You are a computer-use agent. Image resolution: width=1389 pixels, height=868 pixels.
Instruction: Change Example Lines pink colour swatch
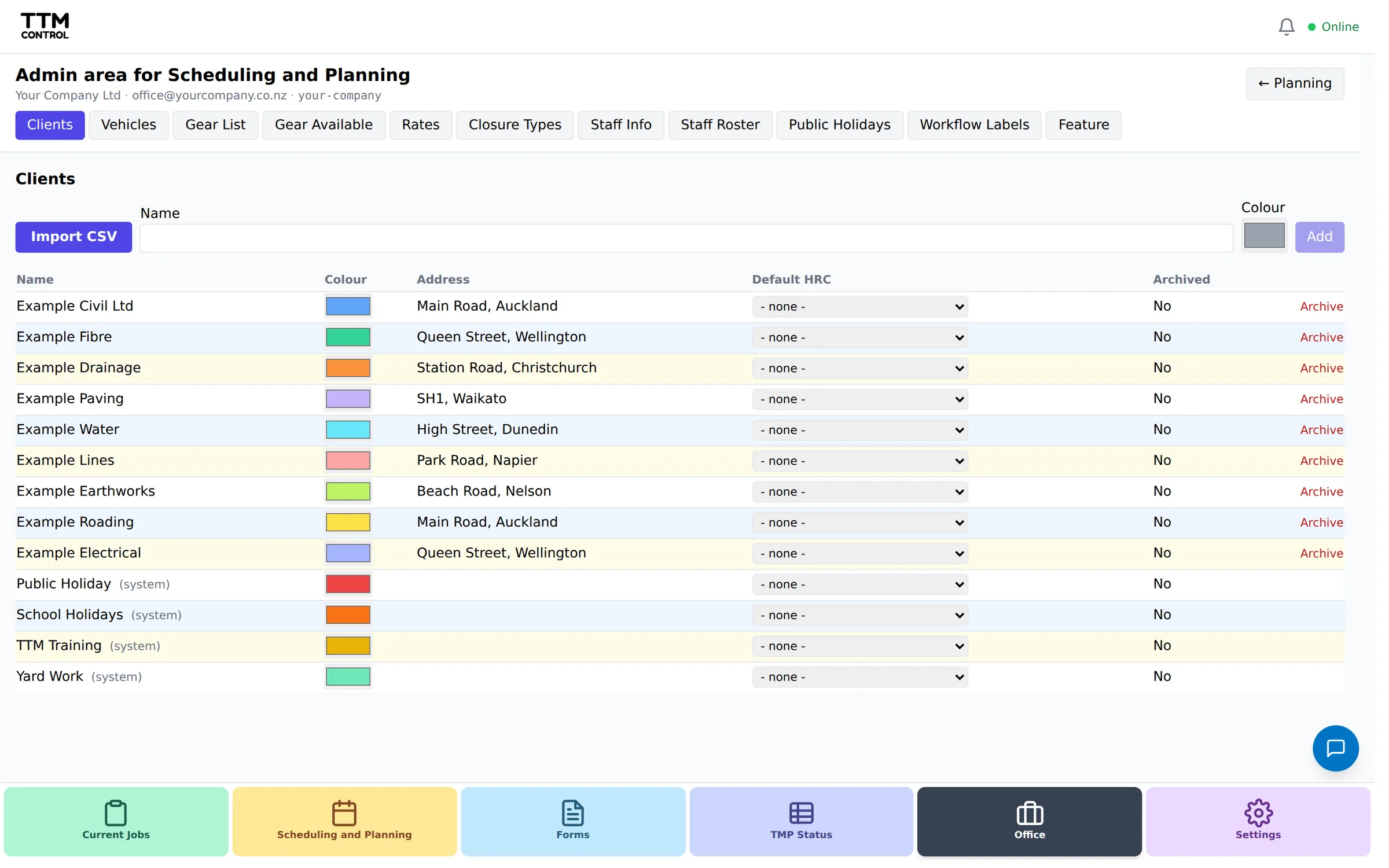pyautogui.click(x=348, y=461)
